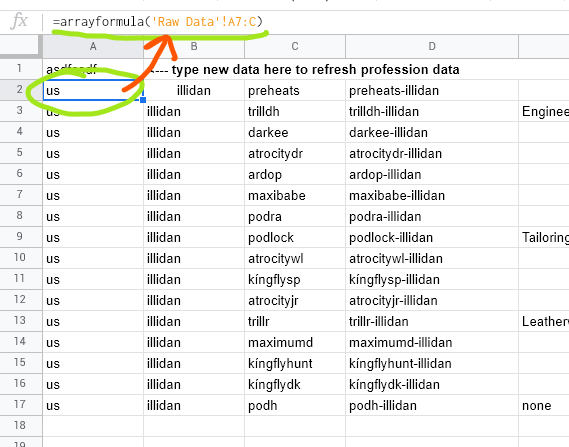Click the cell with 'podra'
This screenshot has height=447, width=569.
(x=295, y=217)
